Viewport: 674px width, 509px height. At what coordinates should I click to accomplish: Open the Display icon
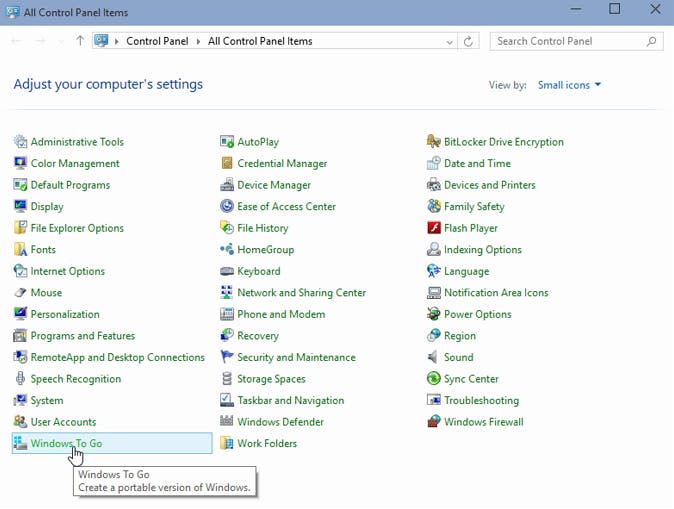click(20, 206)
